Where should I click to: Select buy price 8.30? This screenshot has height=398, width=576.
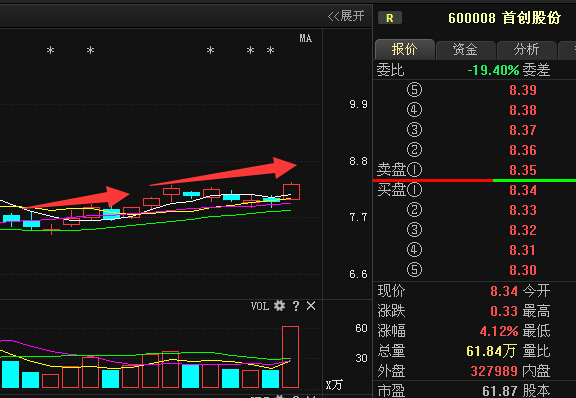pyautogui.click(x=523, y=270)
